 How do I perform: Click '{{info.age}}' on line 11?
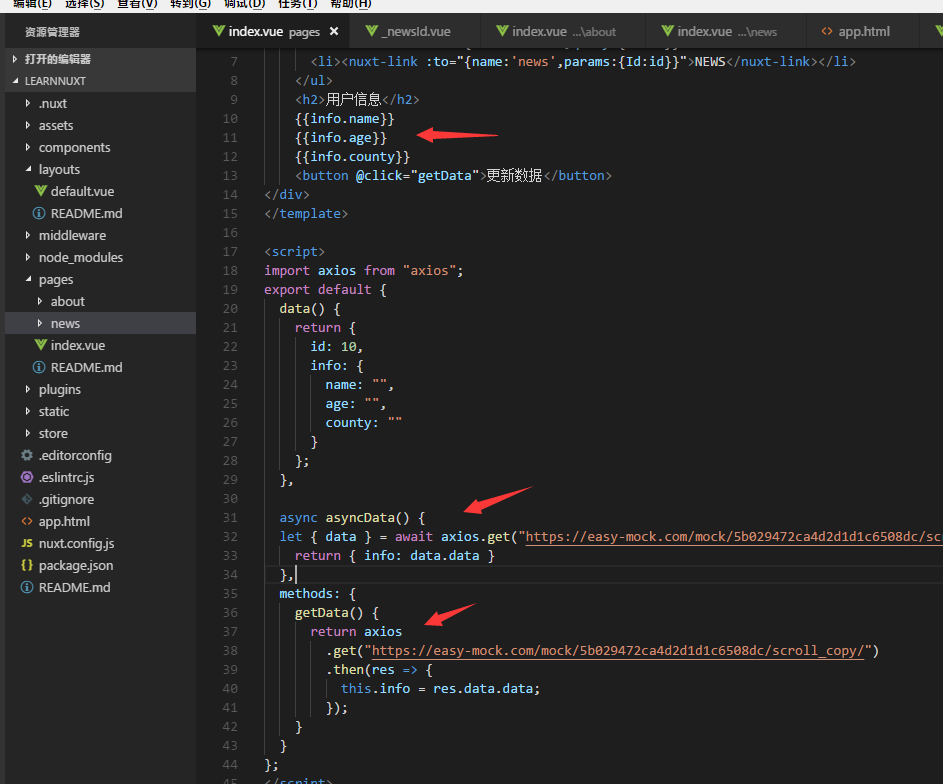(341, 138)
